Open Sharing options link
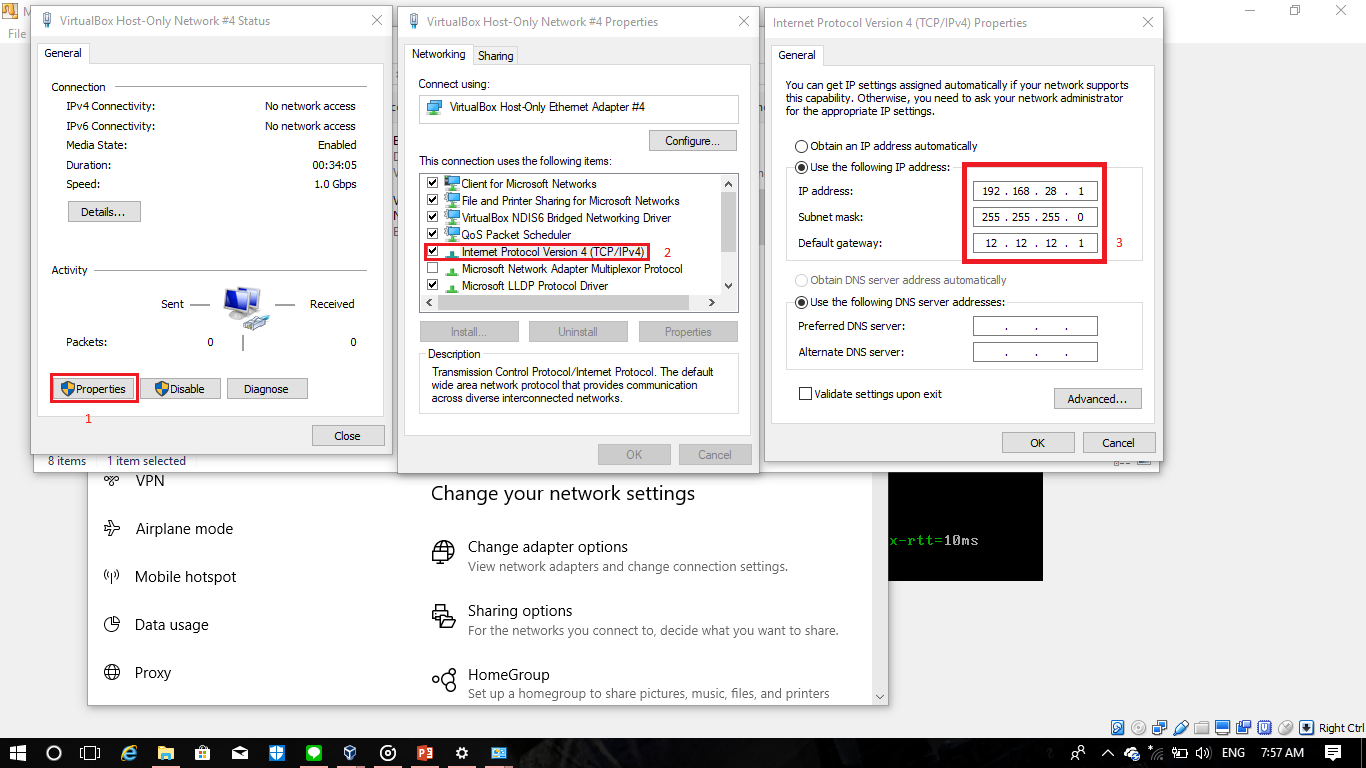This screenshot has width=1366, height=768. (520, 611)
